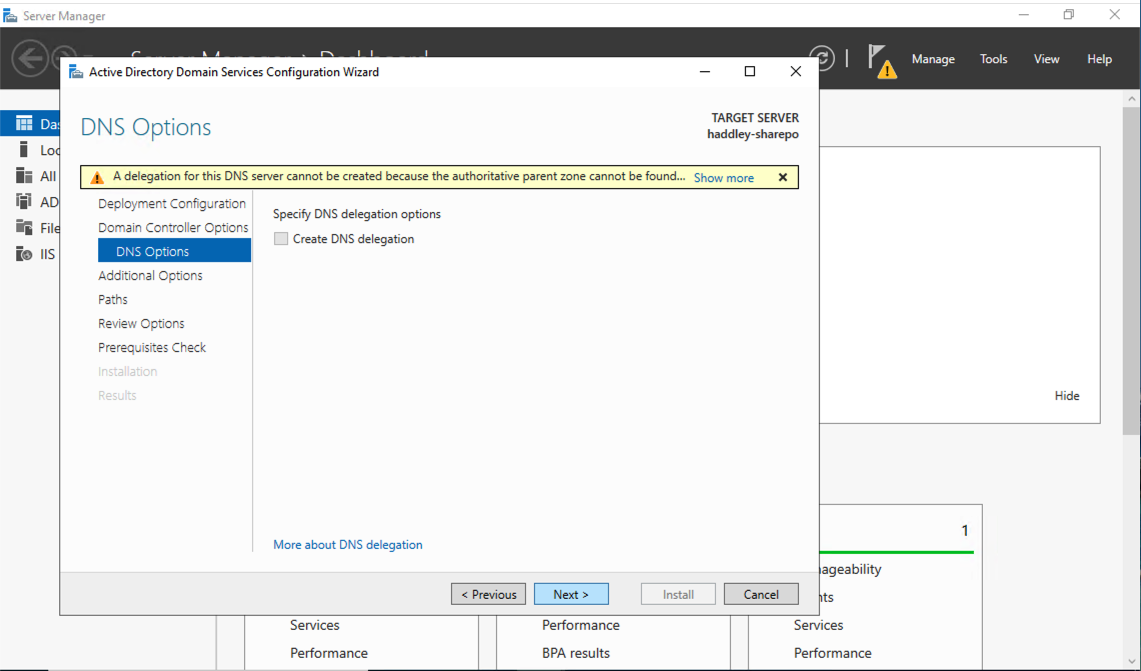The width and height of the screenshot is (1141, 671).
Task: Click the Server Manager title bar icon
Action: 10,15
